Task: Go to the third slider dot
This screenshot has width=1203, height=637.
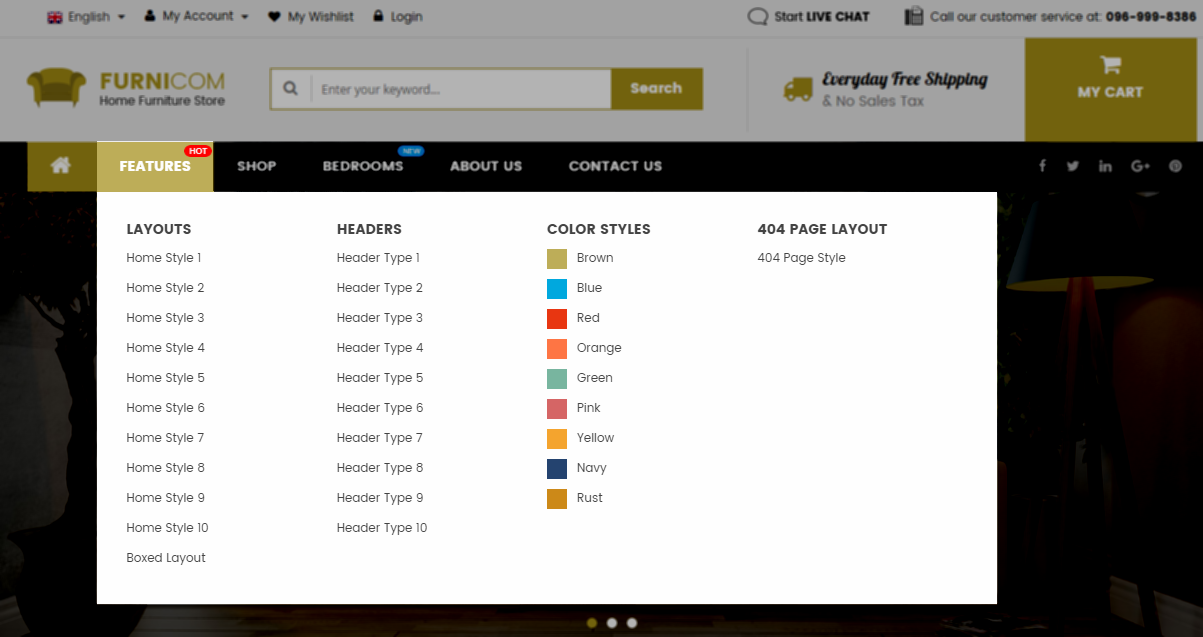Action: coord(632,623)
